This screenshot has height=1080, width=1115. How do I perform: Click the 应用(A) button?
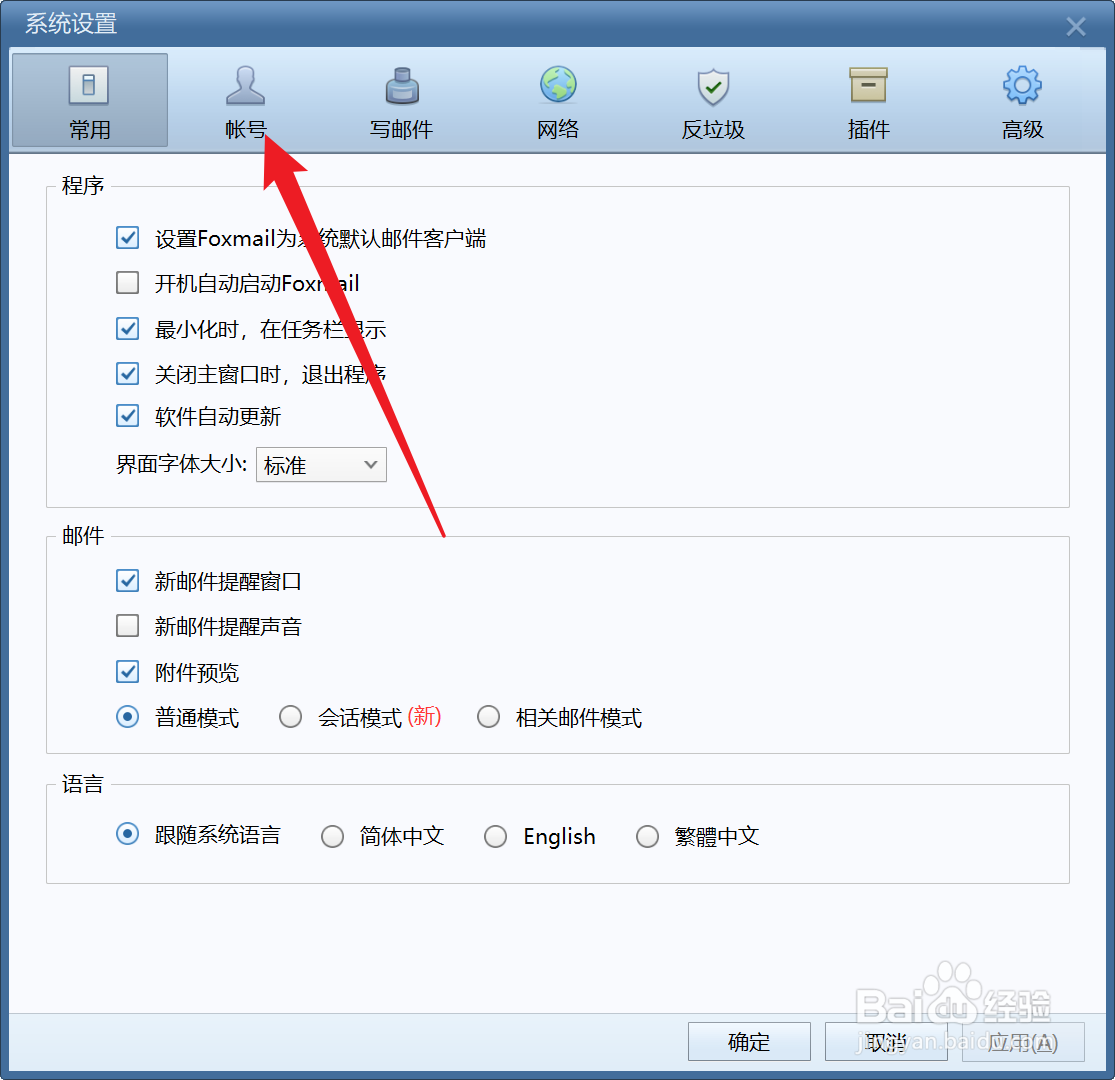point(1023,1042)
